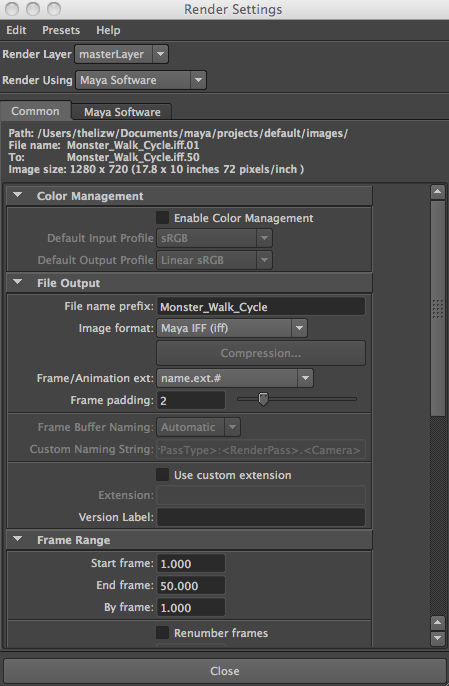The image size is (449, 686).
Task: Click the By frame field
Action: tap(191, 607)
